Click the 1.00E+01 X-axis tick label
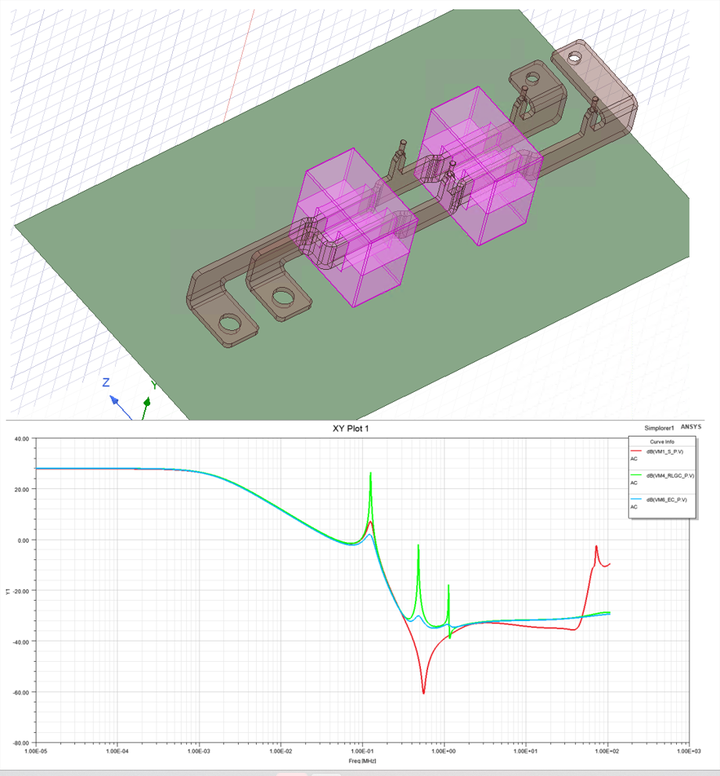720x776 pixels. point(526,751)
